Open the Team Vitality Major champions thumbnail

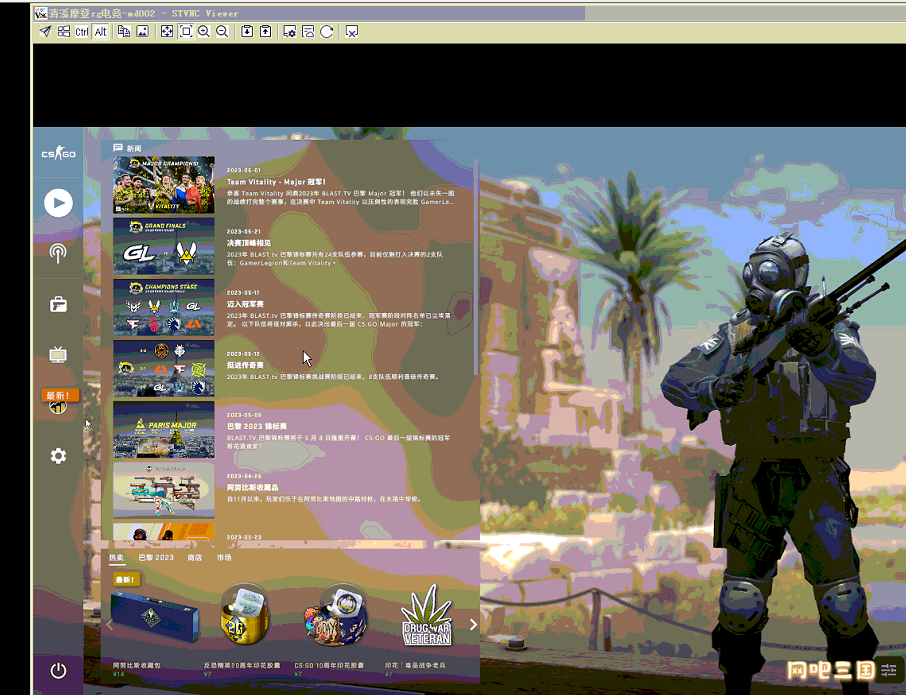pyautogui.click(x=164, y=185)
